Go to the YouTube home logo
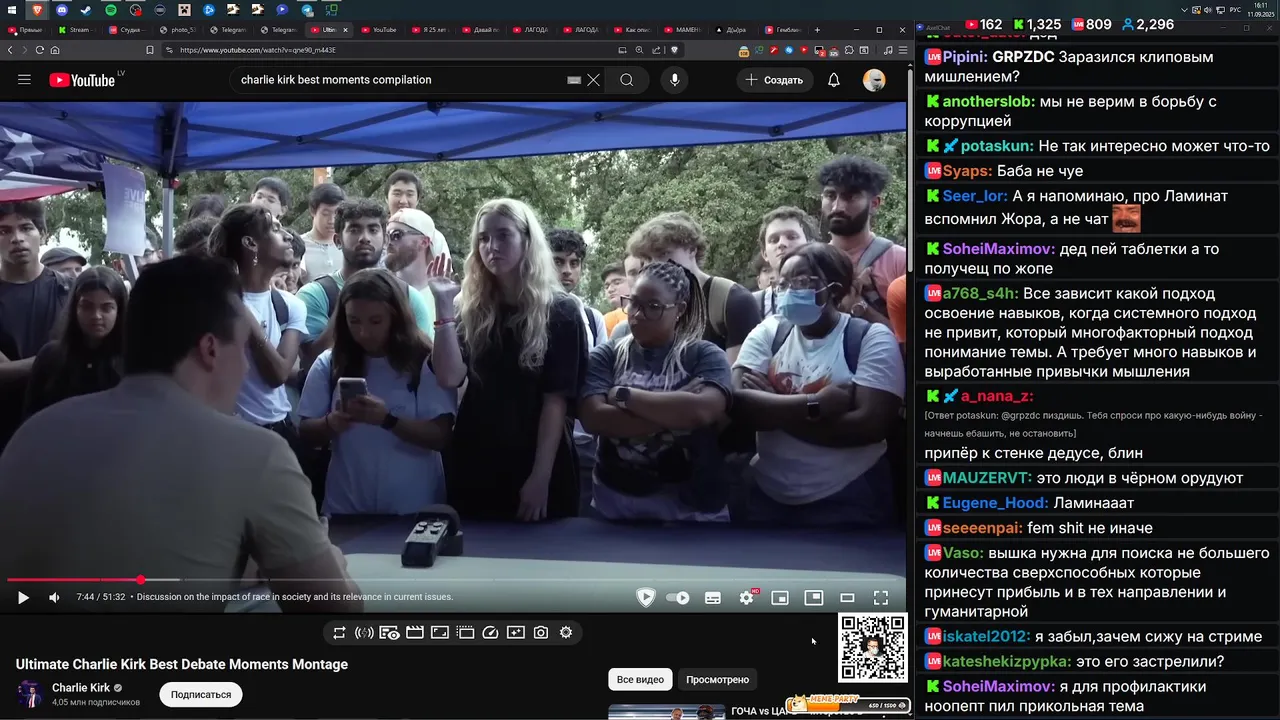Screen dimensions: 1280x720 click(82, 80)
